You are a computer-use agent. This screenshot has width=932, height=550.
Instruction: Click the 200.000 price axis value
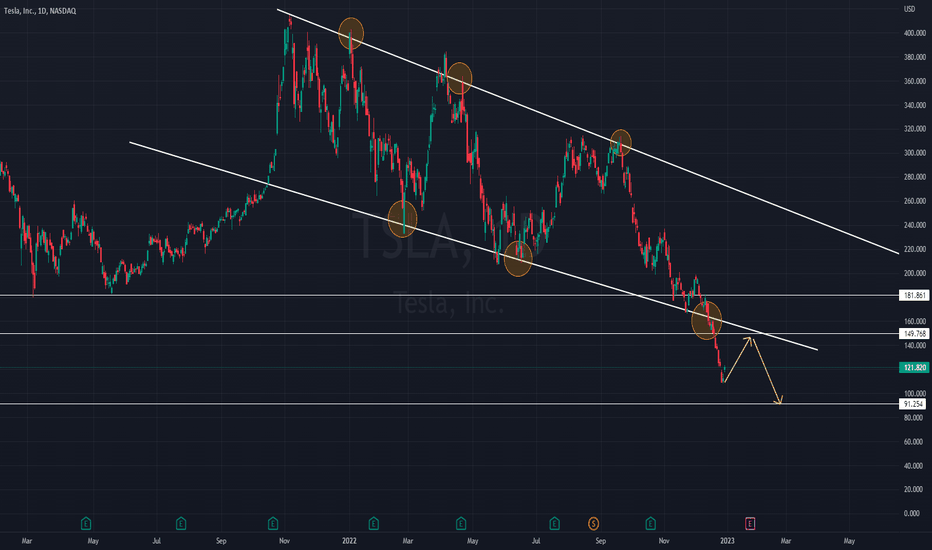click(914, 274)
